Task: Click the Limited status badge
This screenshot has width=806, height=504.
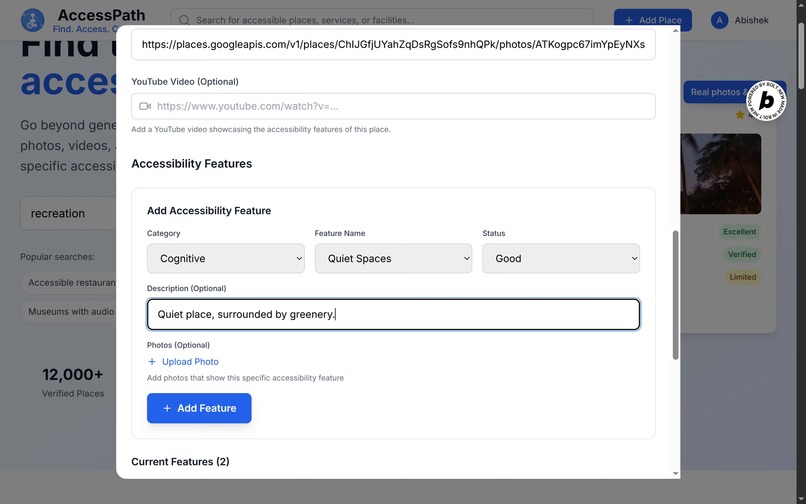Action: (743, 277)
